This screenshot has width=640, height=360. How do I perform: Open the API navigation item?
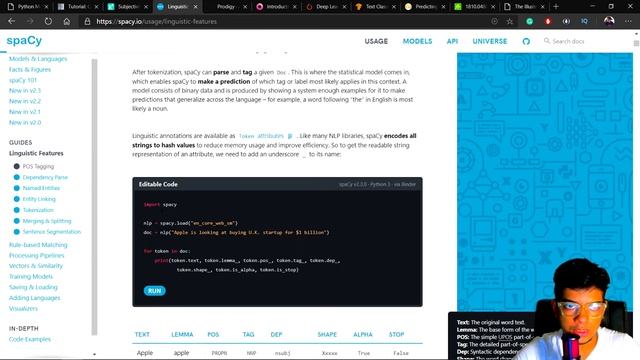[x=452, y=41]
